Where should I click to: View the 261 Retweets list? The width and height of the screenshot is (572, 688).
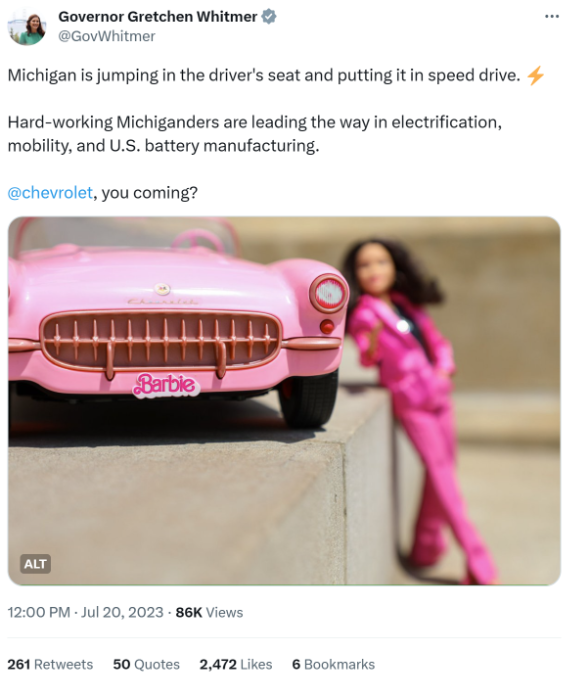point(50,664)
